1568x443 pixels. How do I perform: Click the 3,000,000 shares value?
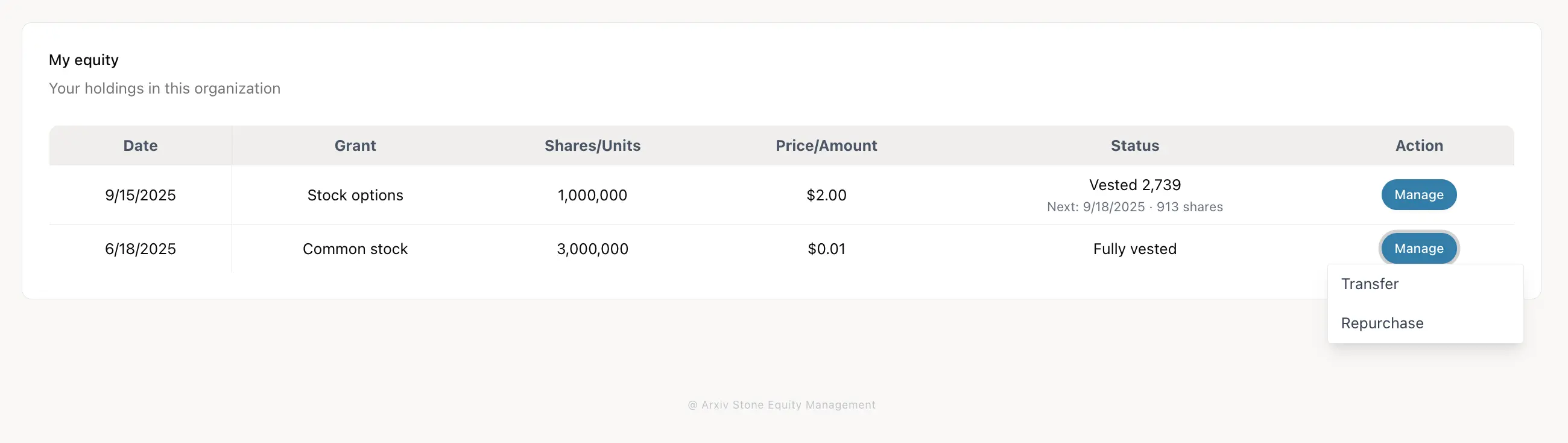click(592, 248)
